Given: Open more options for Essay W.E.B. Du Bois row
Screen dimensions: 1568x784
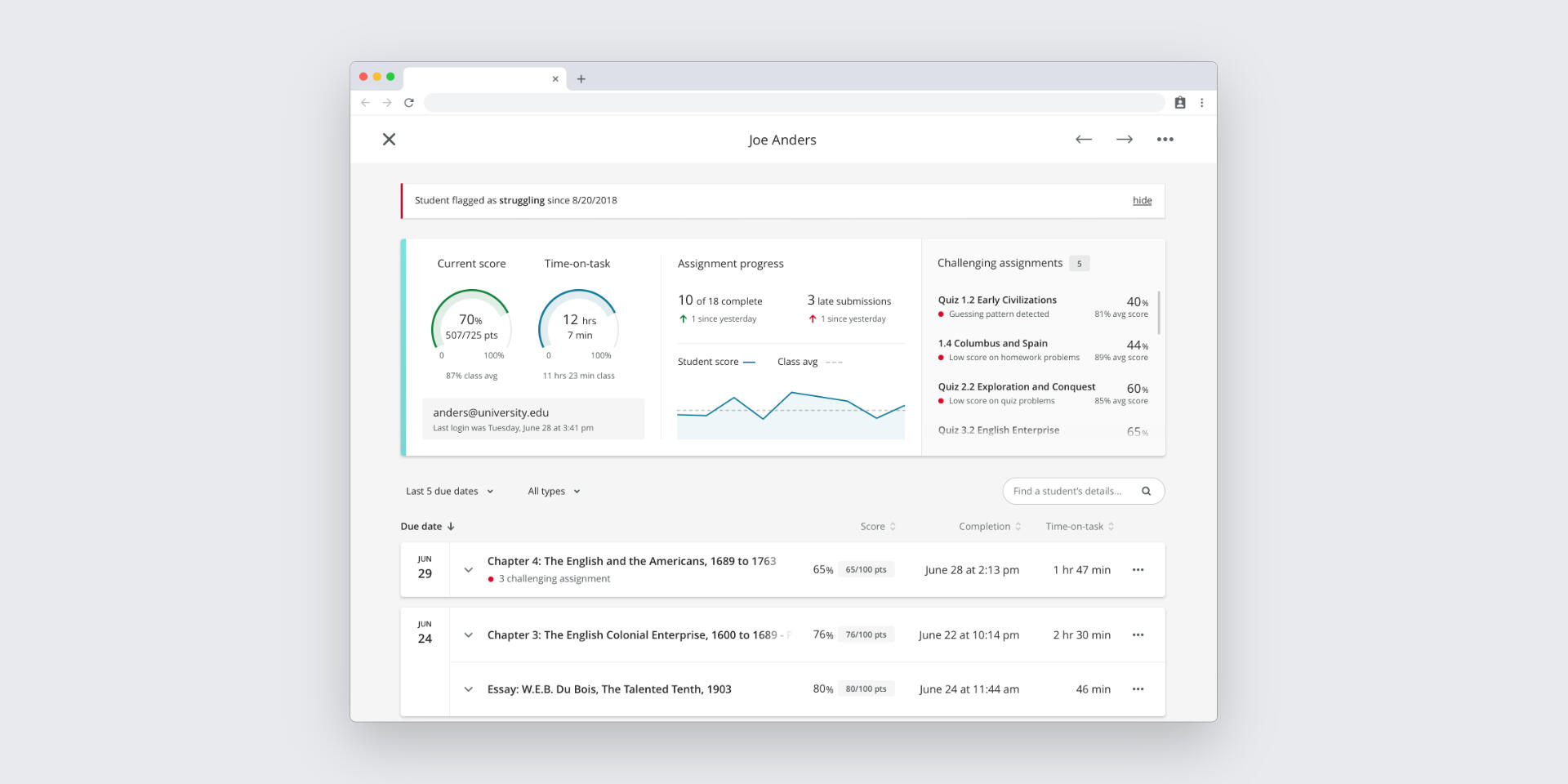Looking at the screenshot, I should coord(1138,689).
